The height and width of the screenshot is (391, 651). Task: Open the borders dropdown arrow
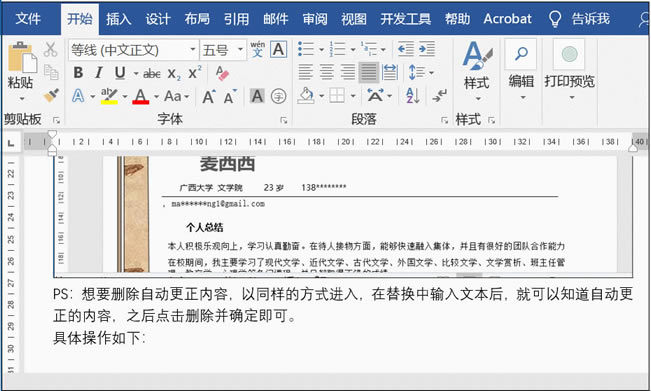pyautogui.click(x=353, y=96)
